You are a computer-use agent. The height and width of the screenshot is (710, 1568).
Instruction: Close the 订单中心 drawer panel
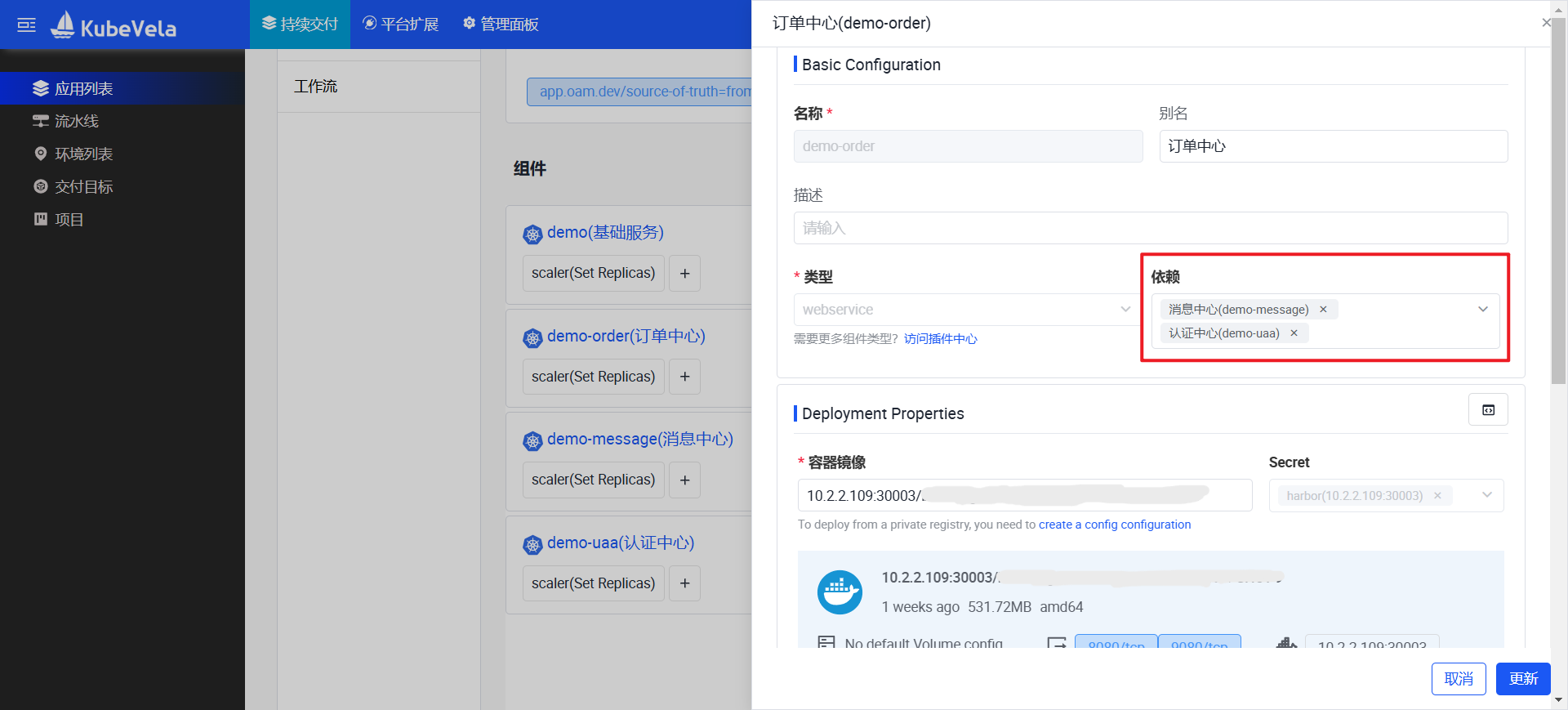1545,23
